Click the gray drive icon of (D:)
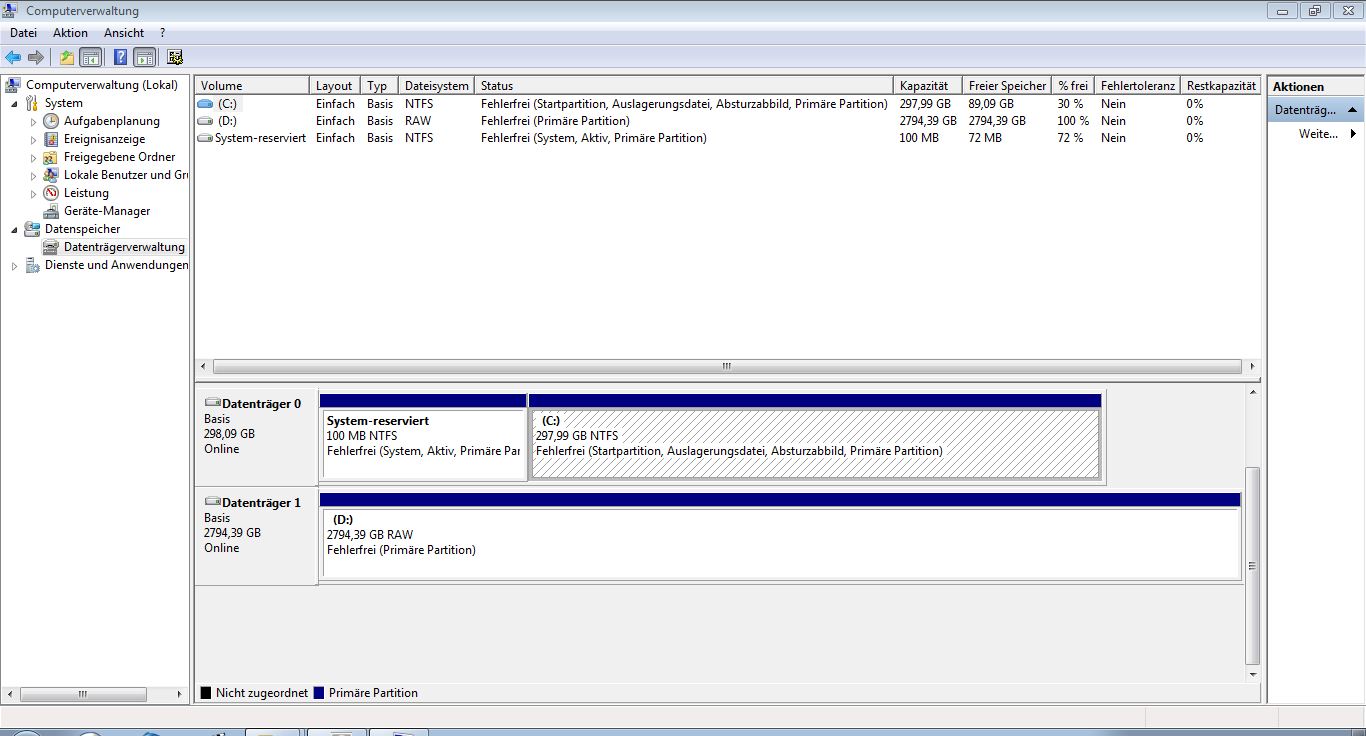The image size is (1366, 736). coord(206,121)
